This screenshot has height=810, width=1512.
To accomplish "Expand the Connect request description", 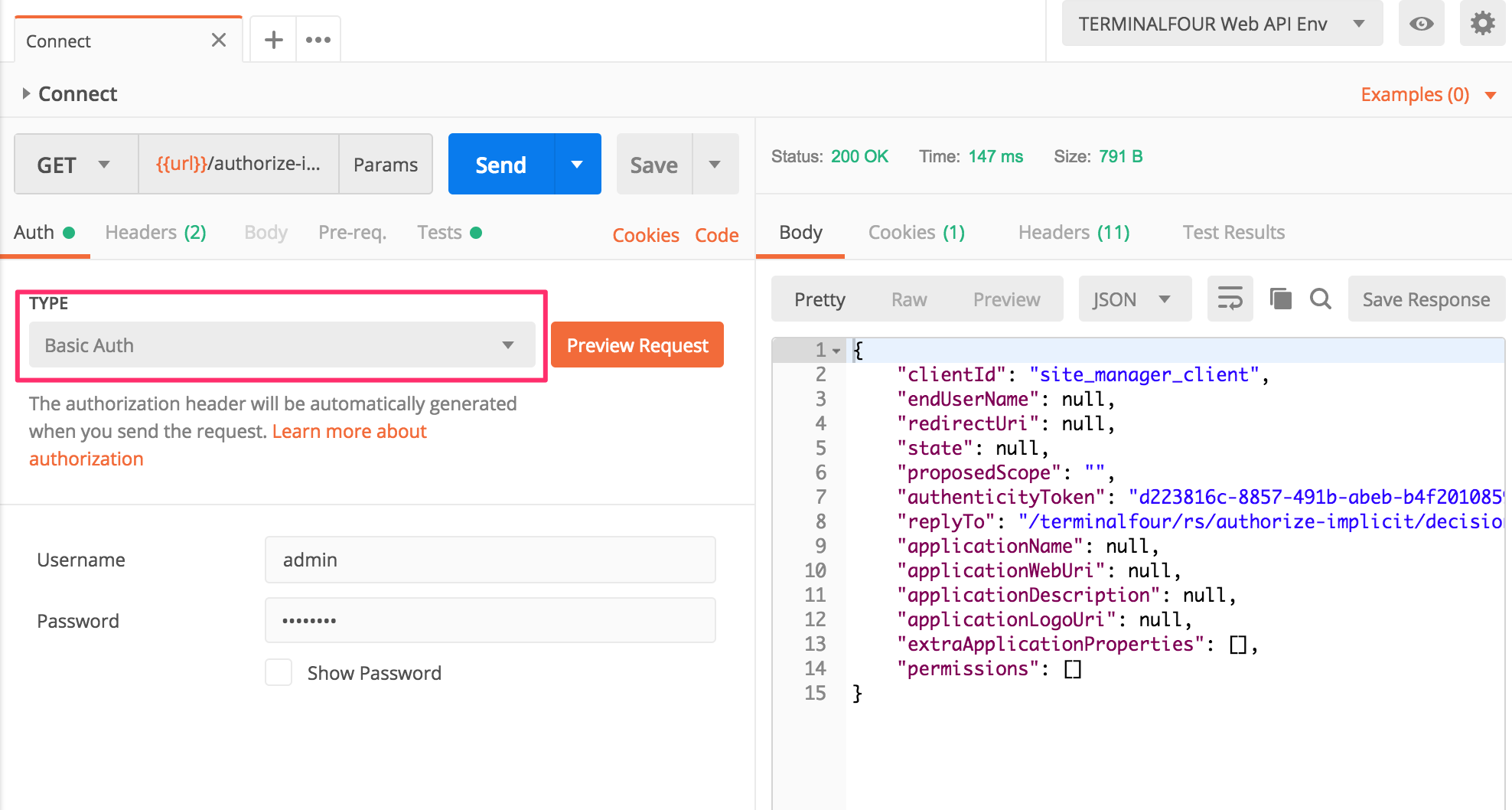I will [26, 93].
